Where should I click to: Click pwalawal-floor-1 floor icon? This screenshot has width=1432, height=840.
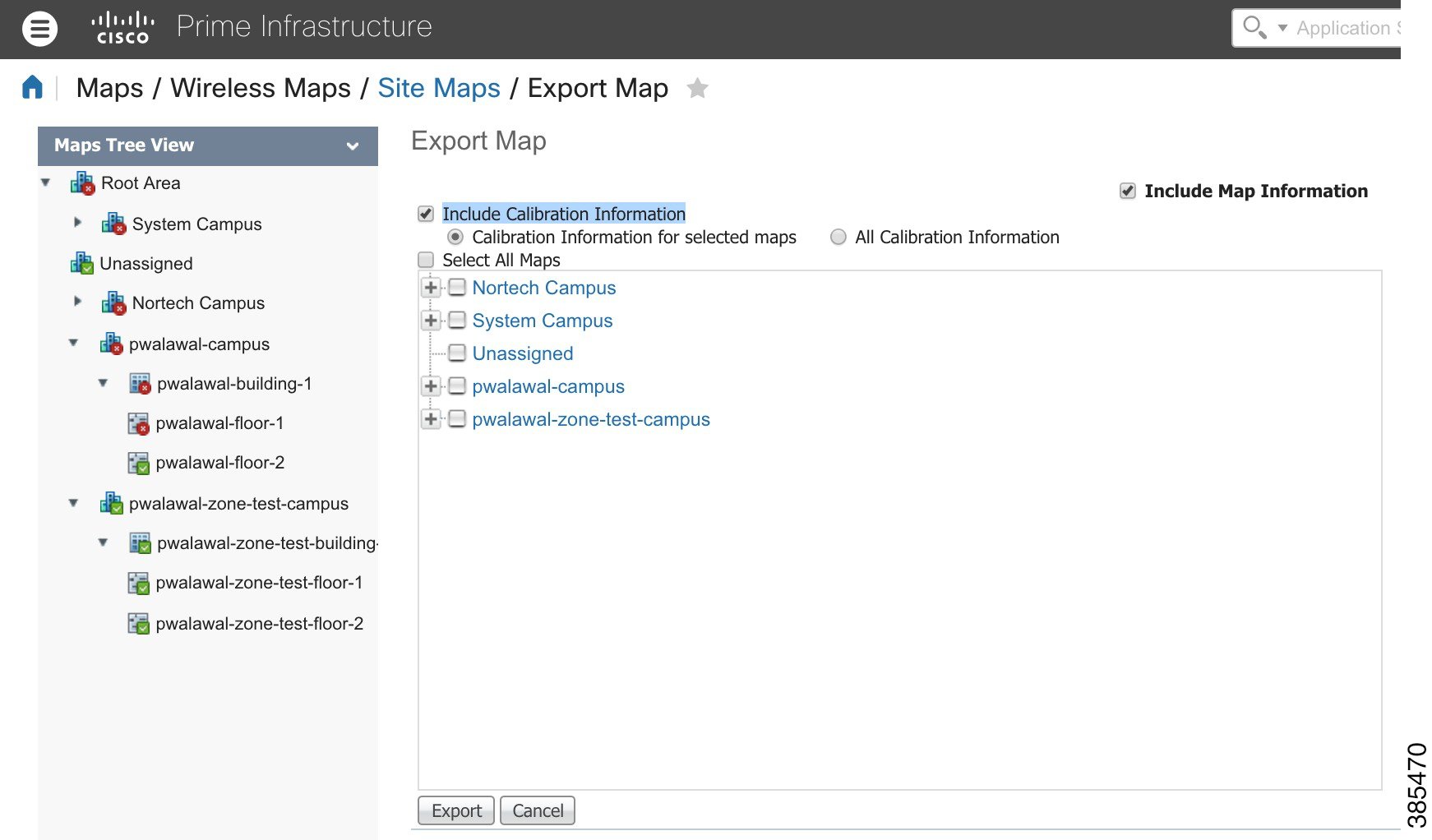tap(138, 423)
